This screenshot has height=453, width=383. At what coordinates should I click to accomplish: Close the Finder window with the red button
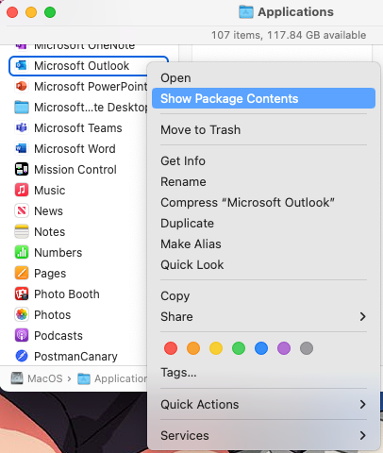point(12,12)
